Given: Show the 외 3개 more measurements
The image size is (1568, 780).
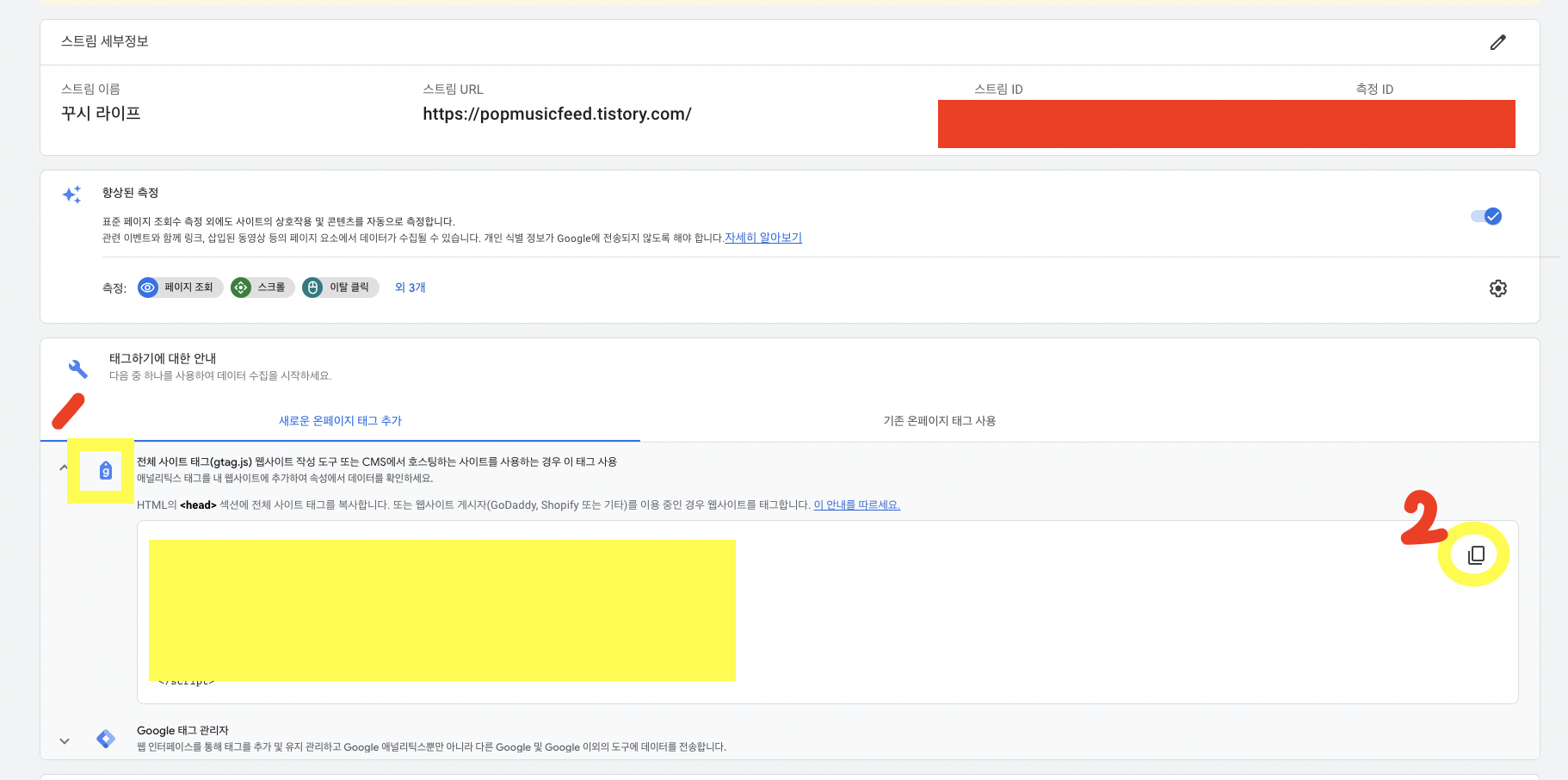Looking at the screenshot, I should click(411, 288).
